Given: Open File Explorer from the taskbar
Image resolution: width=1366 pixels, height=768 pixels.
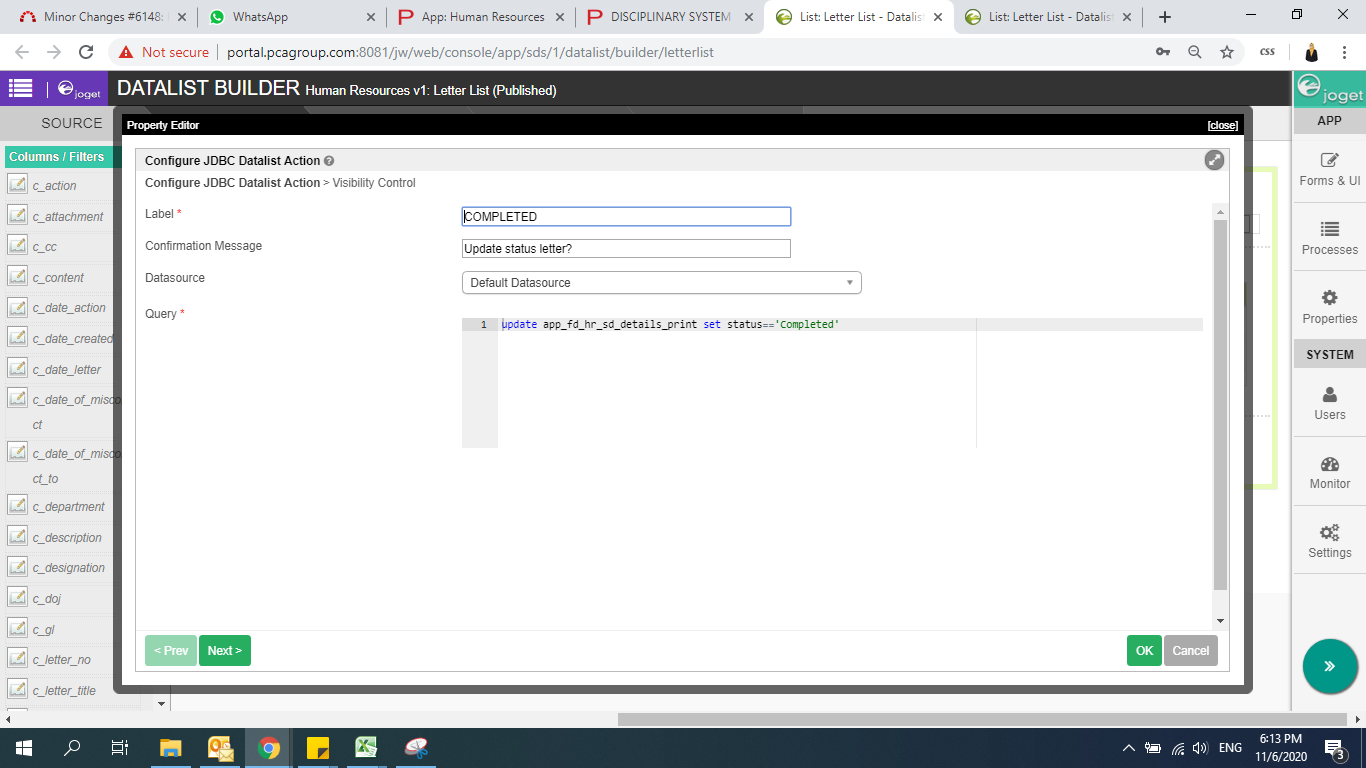Looking at the screenshot, I should pyautogui.click(x=171, y=747).
